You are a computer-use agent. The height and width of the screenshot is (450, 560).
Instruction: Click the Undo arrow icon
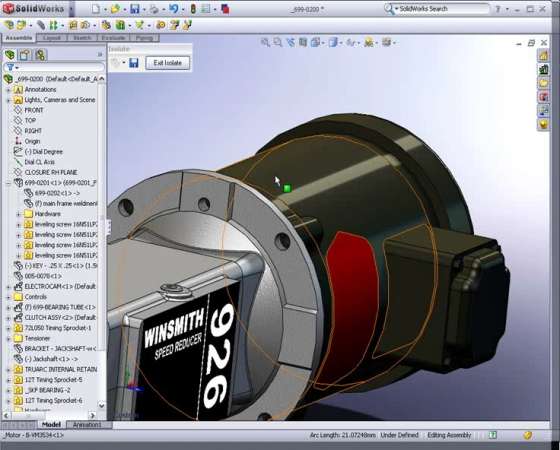(174, 8)
